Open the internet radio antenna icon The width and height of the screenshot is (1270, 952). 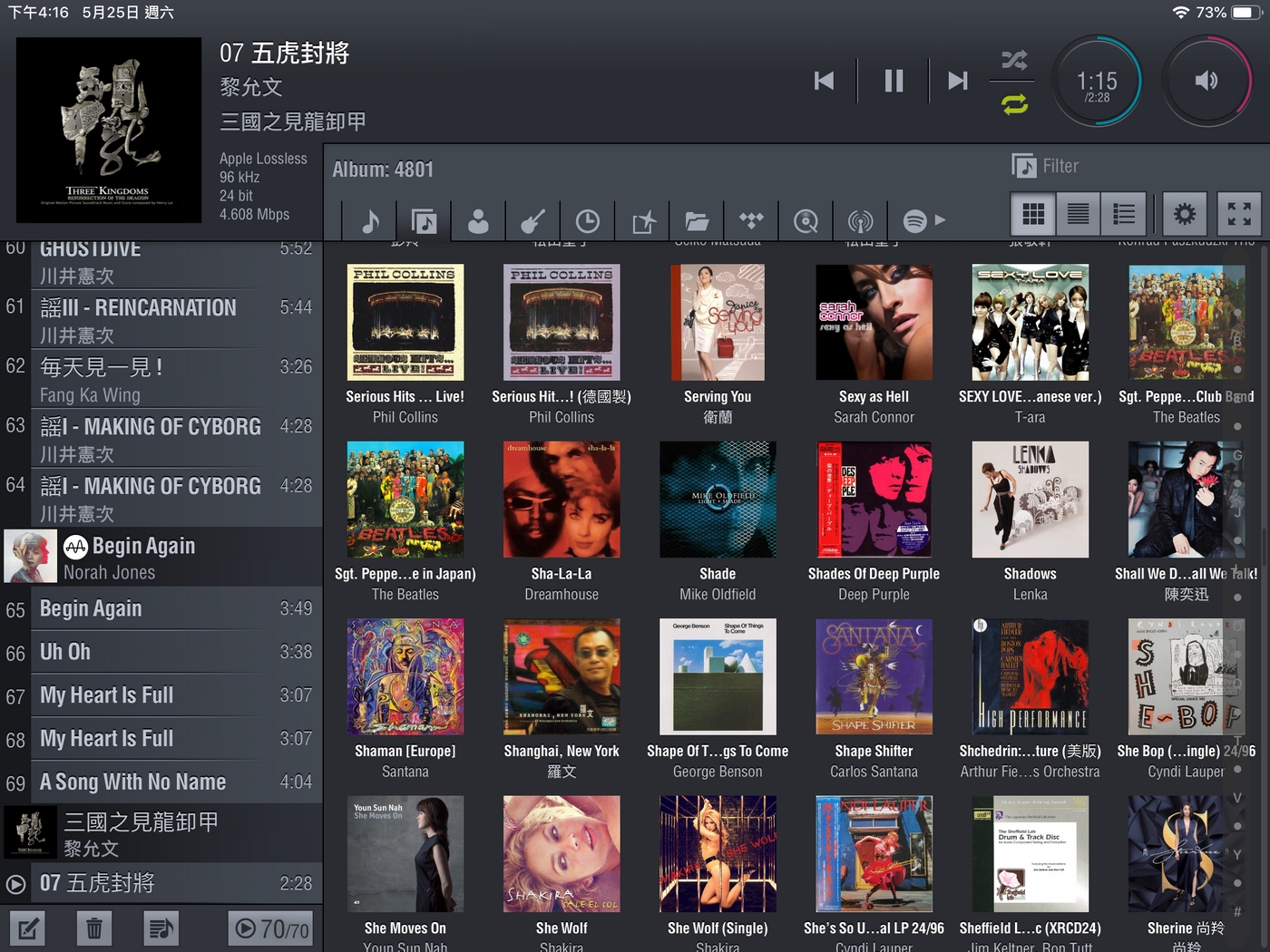point(860,220)
